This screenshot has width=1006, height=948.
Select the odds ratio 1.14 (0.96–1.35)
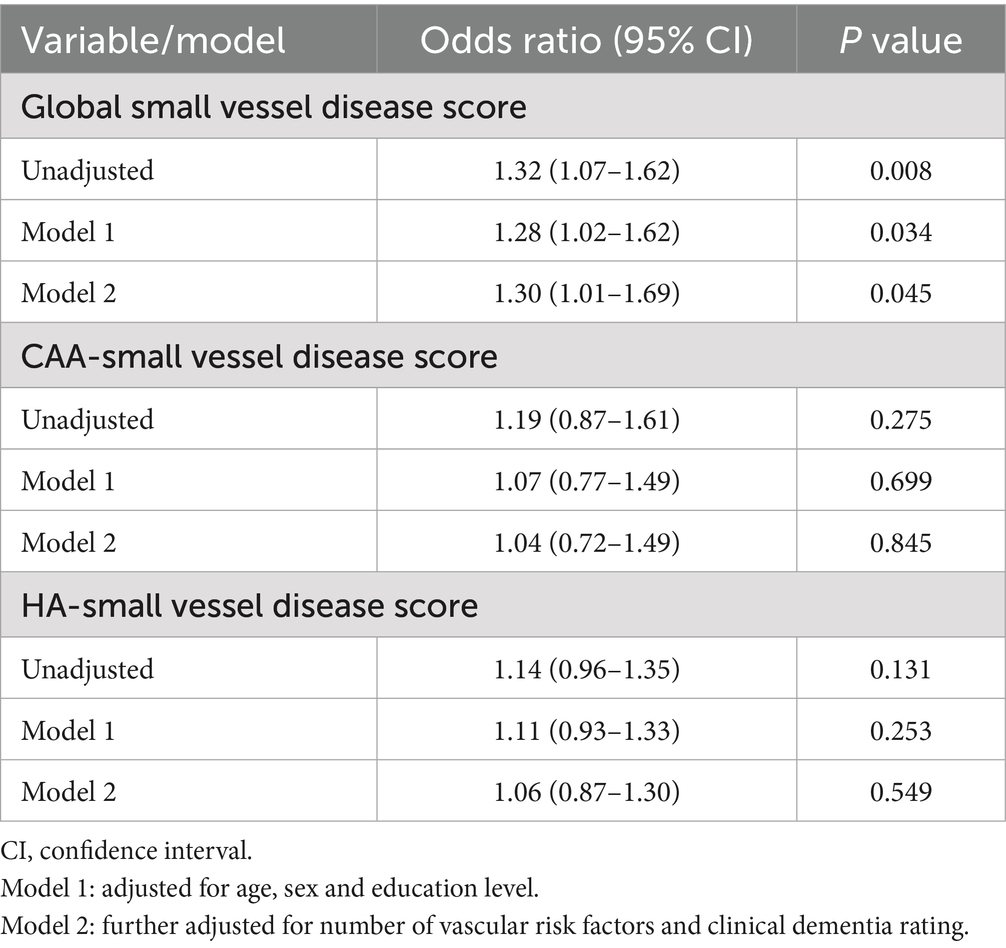586,669
